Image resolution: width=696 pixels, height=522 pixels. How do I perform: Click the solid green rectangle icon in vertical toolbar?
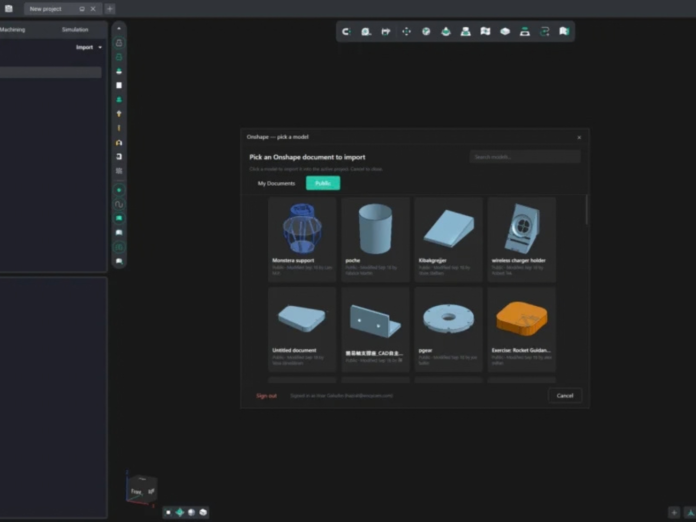pos(119,218)
